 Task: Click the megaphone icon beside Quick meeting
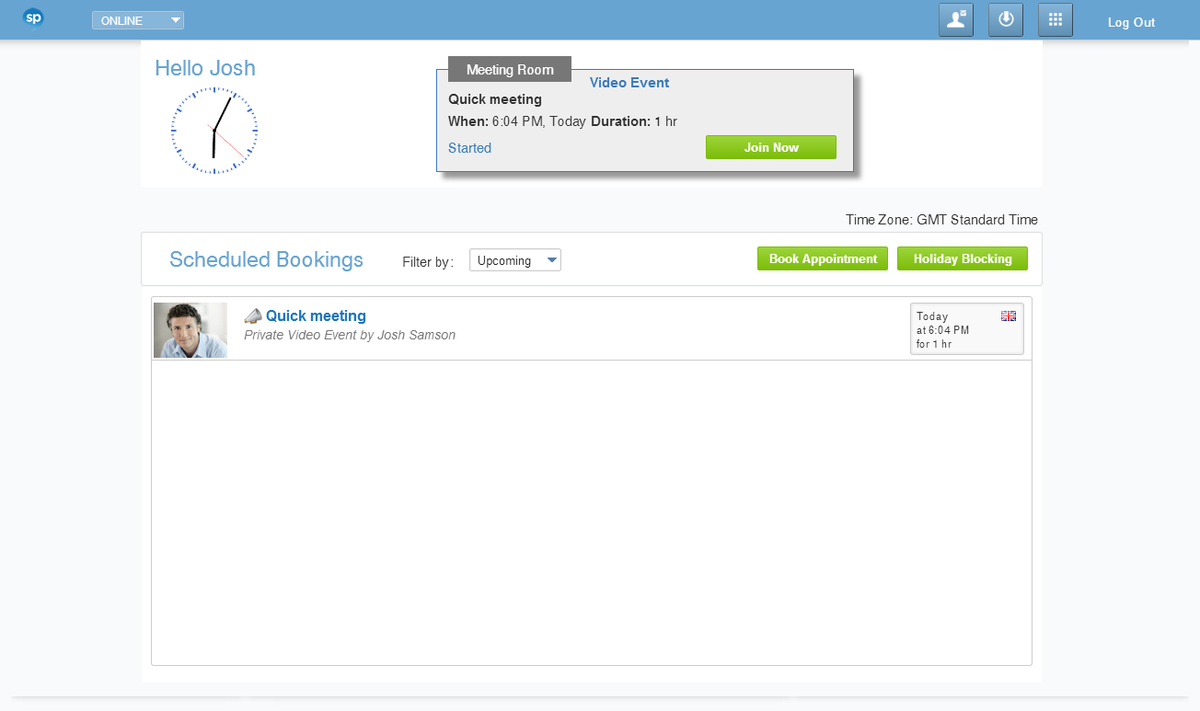click(x=253, y=316)
